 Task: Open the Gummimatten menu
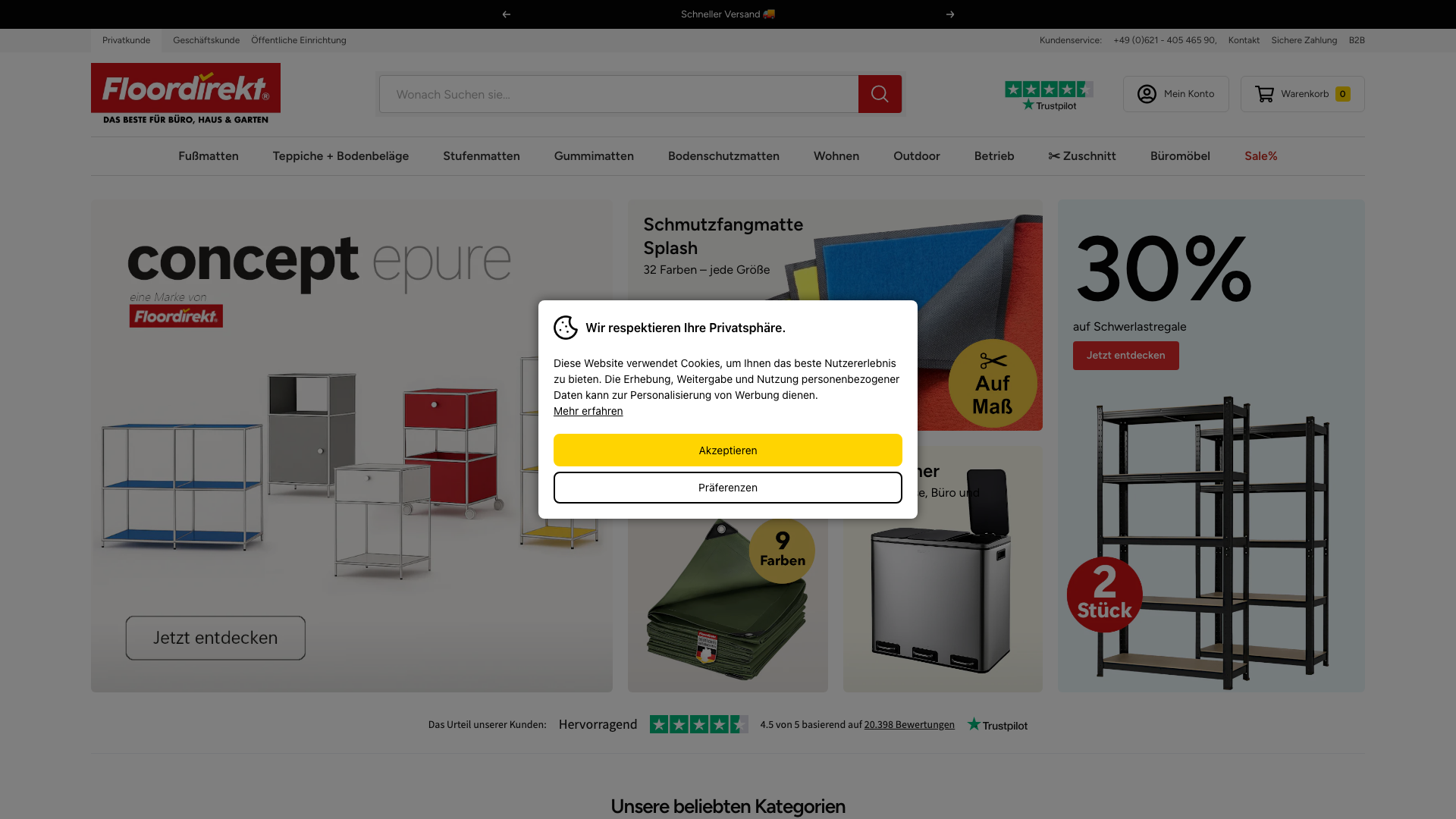click(594, 156)
